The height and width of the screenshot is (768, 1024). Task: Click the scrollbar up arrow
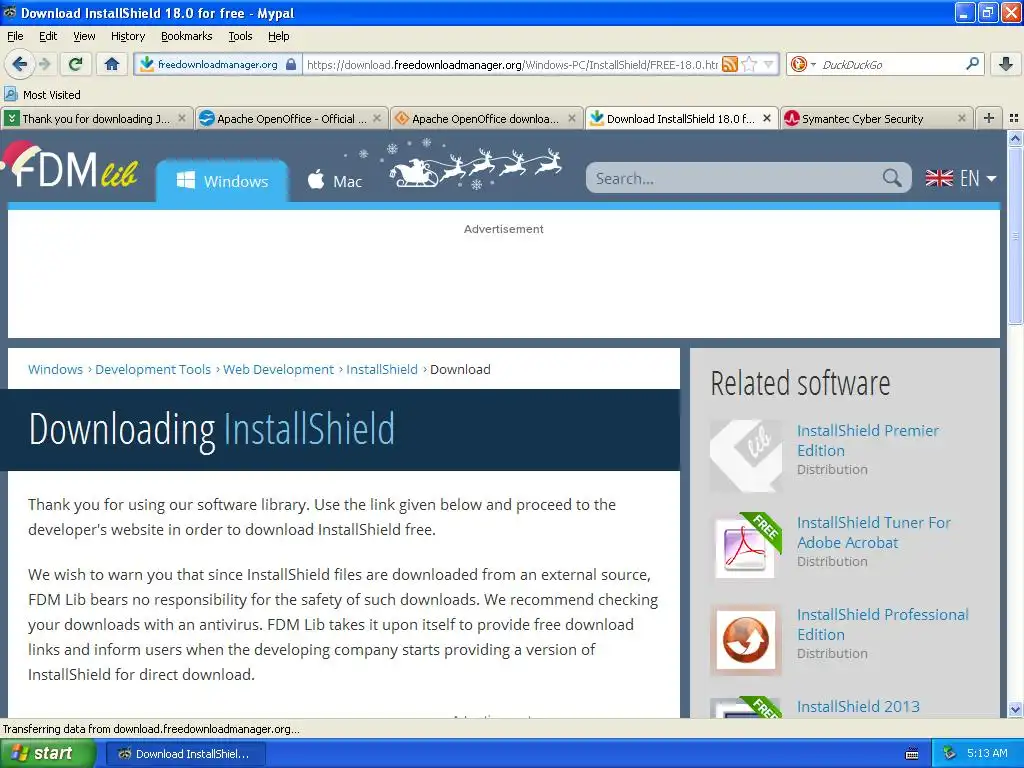pyautogui.click(x=1015, y=138)
